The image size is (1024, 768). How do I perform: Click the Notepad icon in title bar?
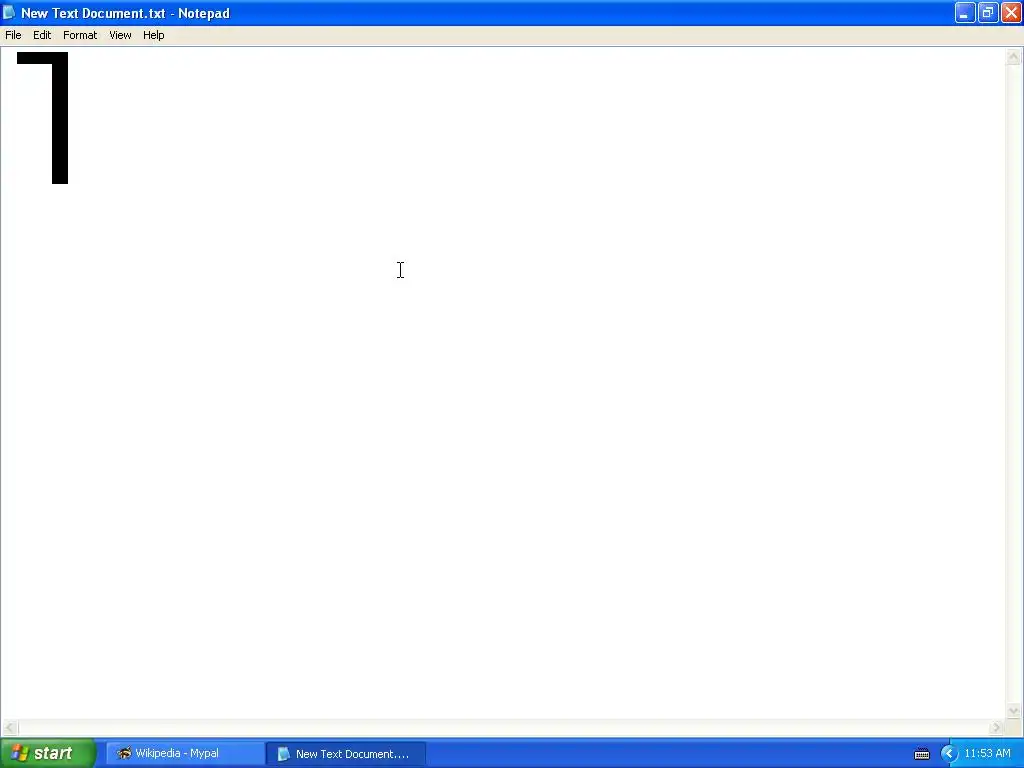pos(9,12)
